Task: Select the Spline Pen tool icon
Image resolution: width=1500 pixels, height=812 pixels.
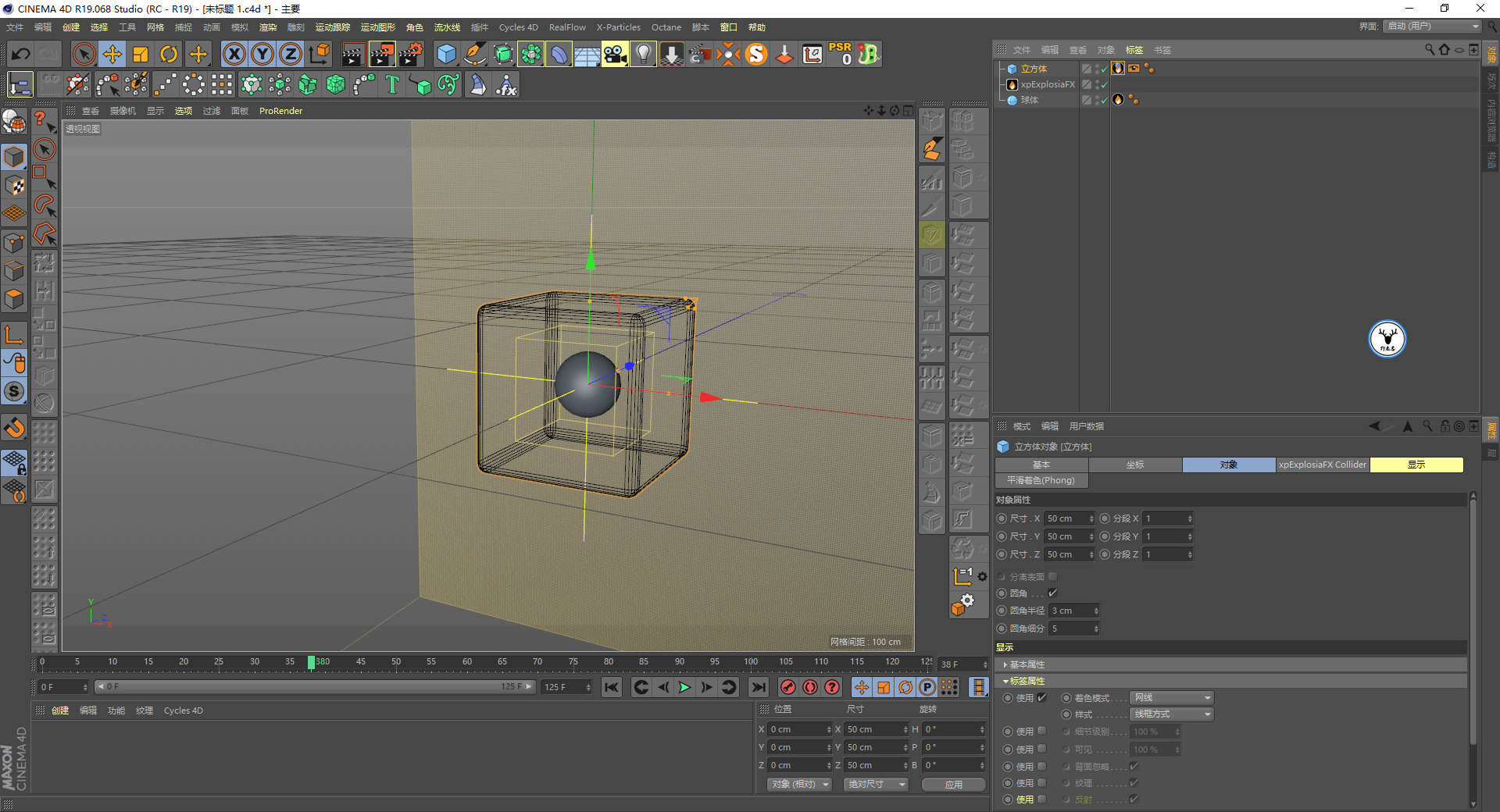Action: pos(475,54)
